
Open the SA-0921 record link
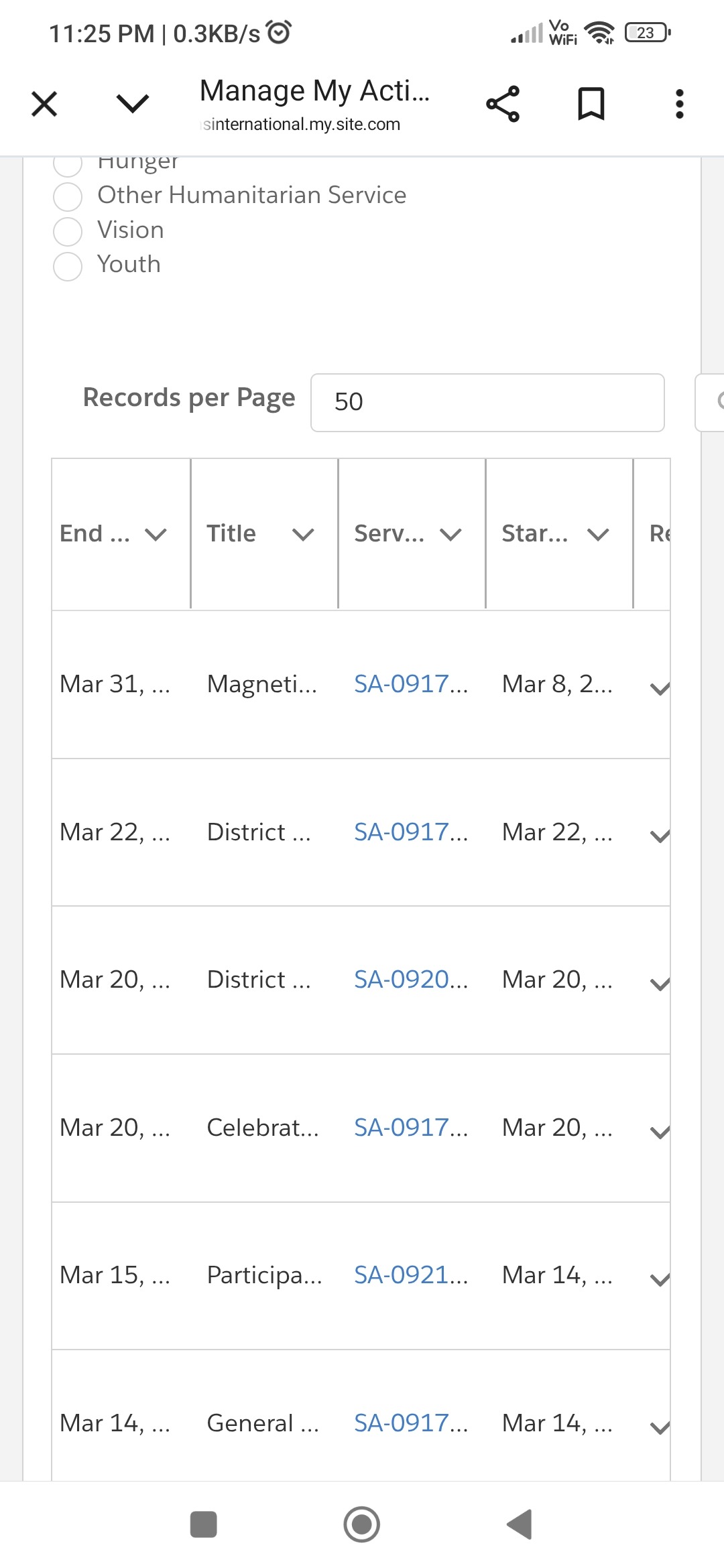pos(409,1275)
